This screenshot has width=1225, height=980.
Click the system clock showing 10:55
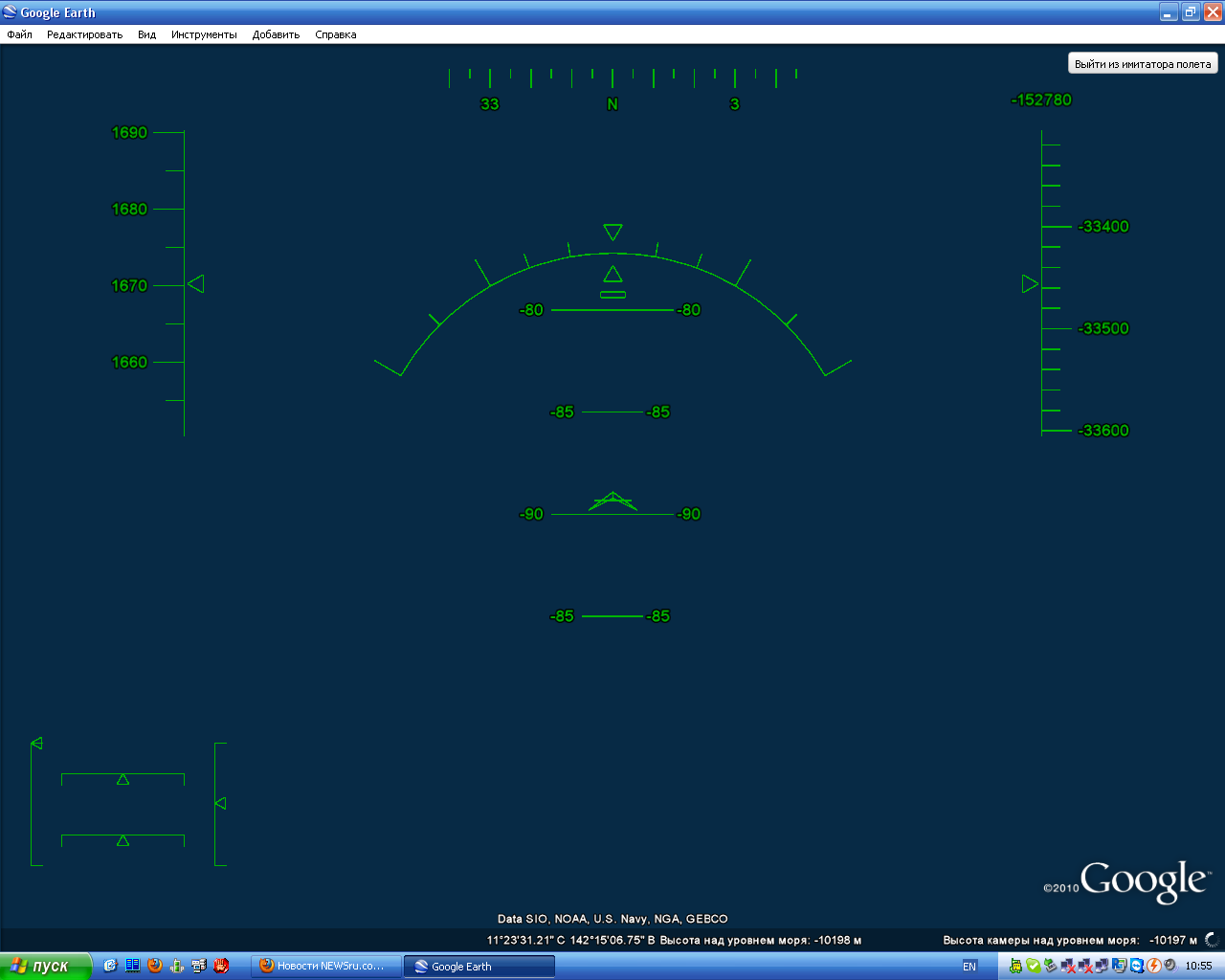[x=1198, y=966]
